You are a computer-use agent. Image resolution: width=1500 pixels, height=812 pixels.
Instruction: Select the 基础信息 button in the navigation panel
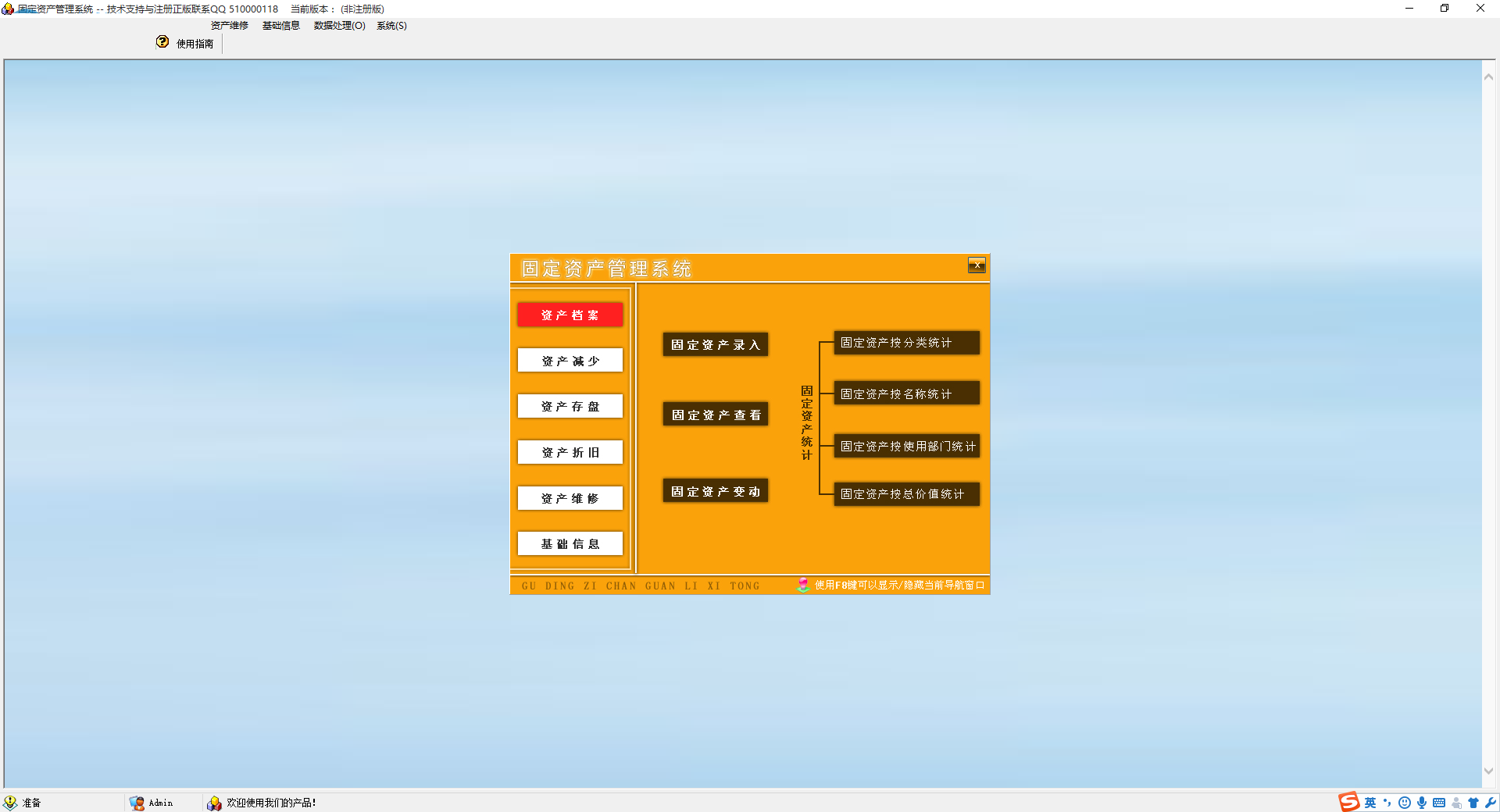(570, 543)
